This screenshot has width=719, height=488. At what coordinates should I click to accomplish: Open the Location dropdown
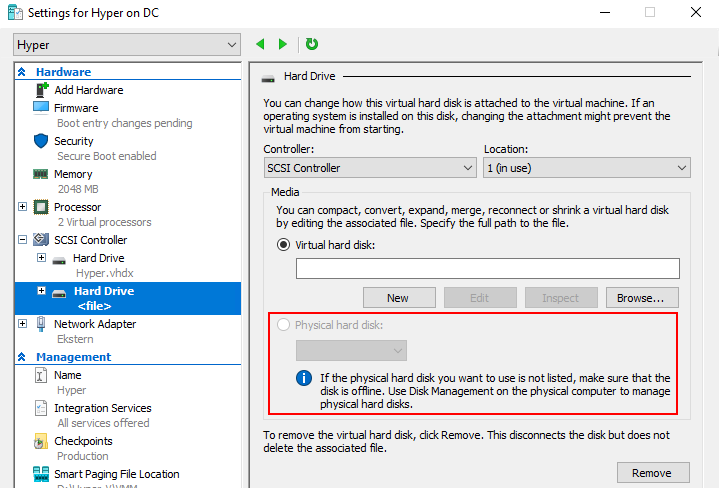click(x=586, y=168)
